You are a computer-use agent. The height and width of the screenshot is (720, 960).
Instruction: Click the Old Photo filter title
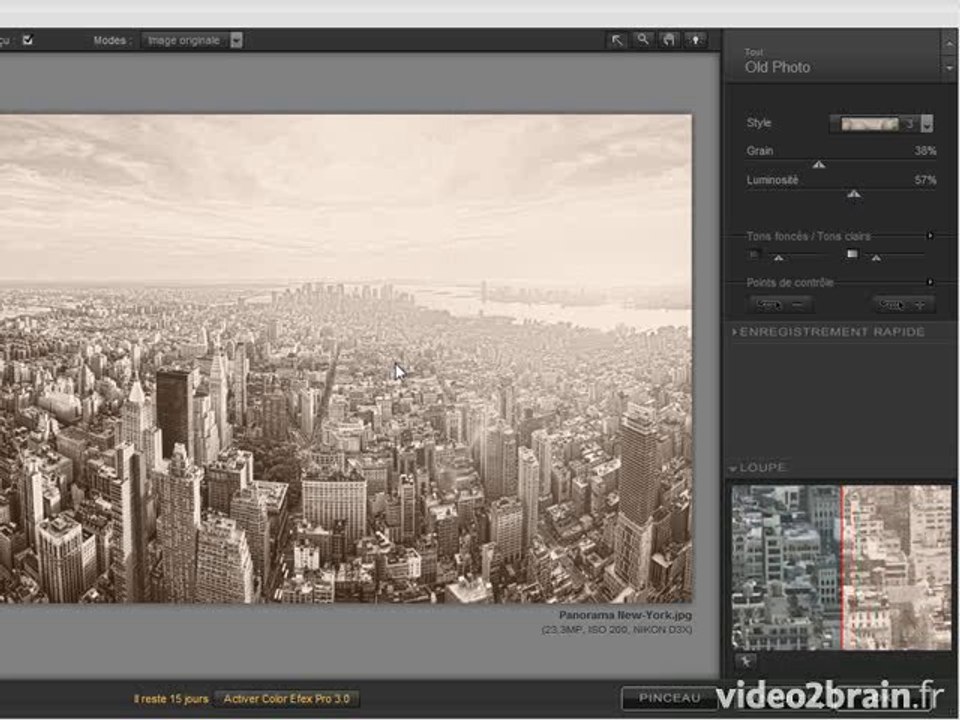tap(778, 67)
